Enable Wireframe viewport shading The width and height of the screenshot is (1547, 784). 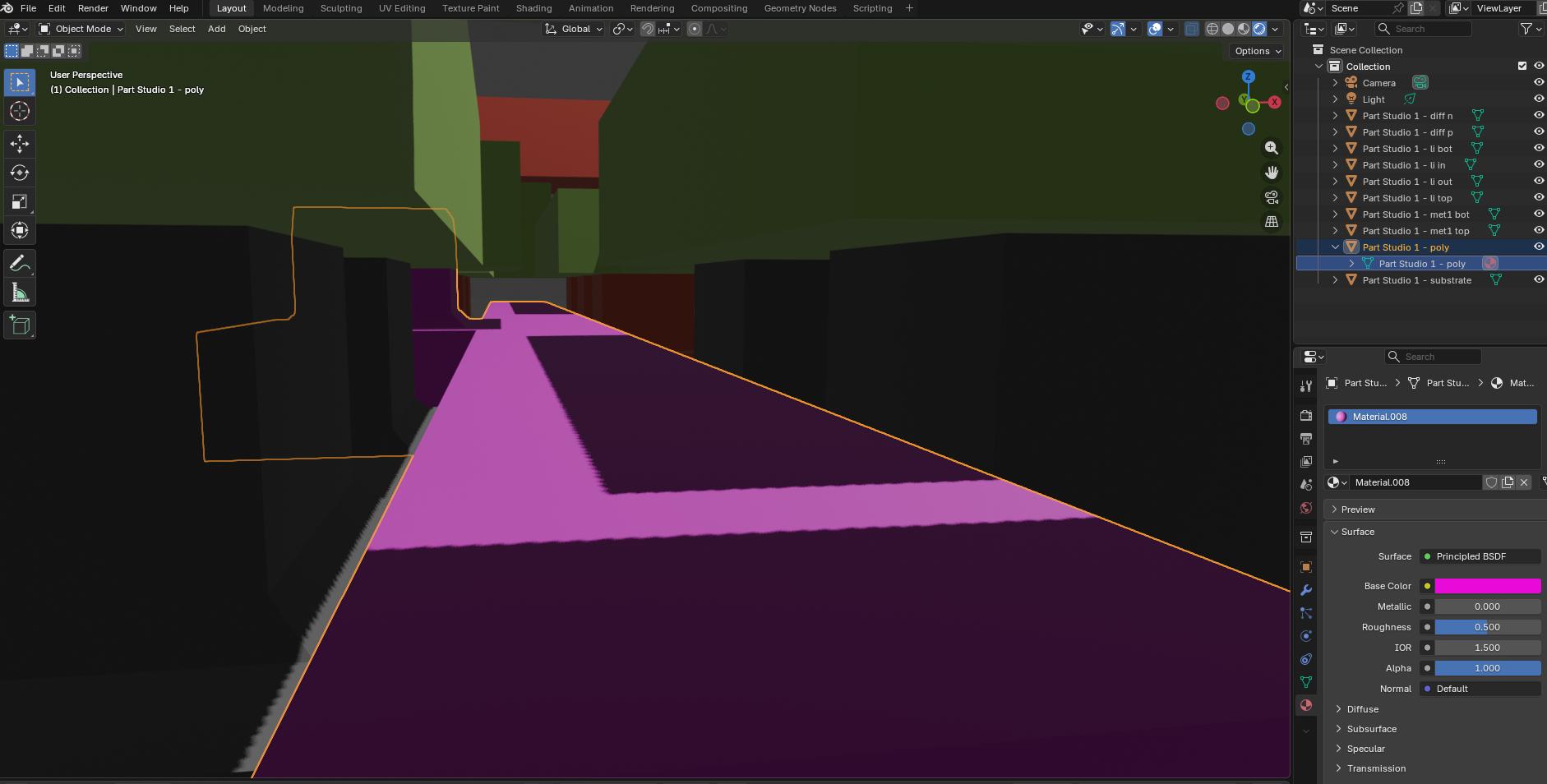[1214, 29]
